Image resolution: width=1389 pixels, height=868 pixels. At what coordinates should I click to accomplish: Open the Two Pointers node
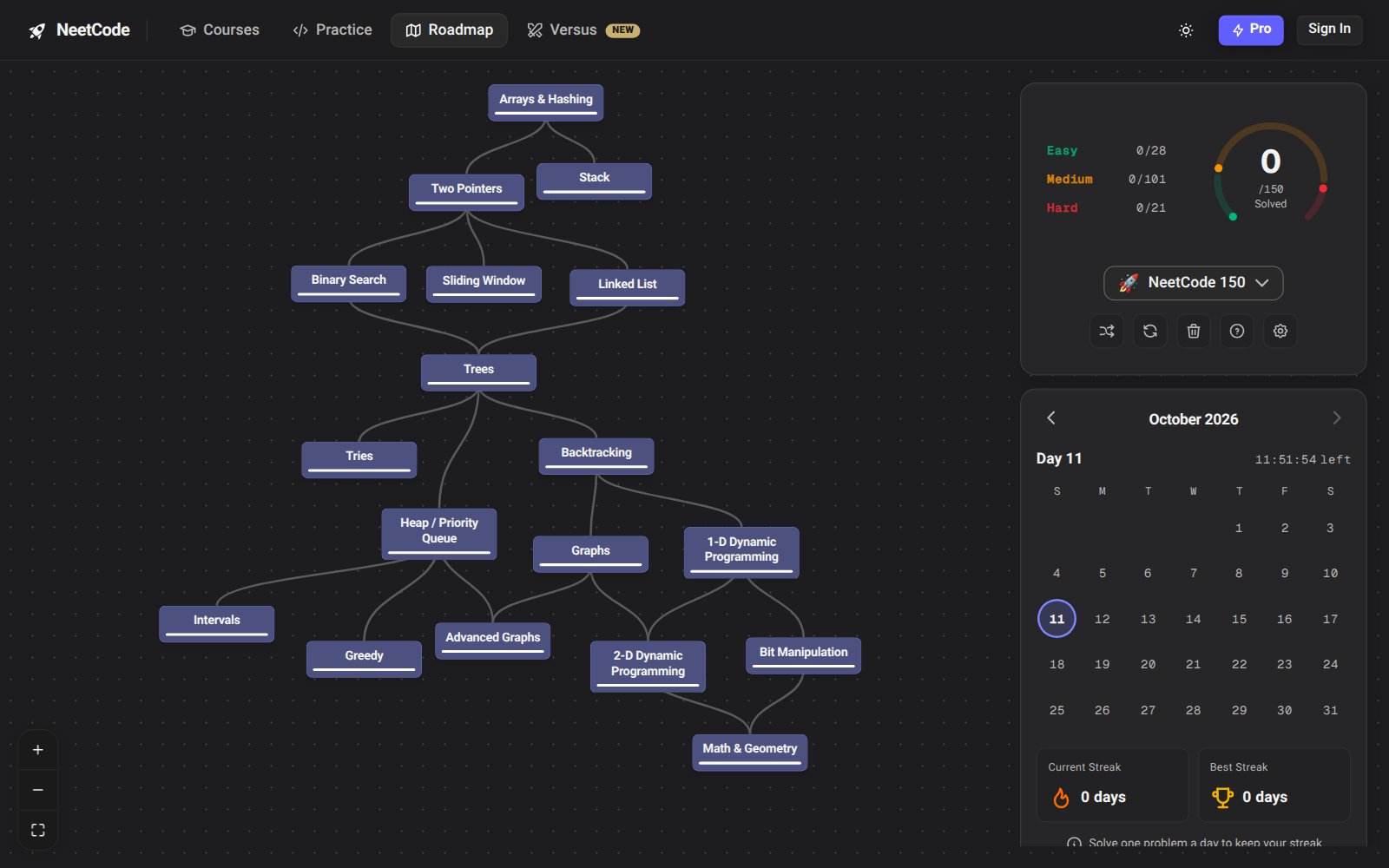[x=467, y=192]
